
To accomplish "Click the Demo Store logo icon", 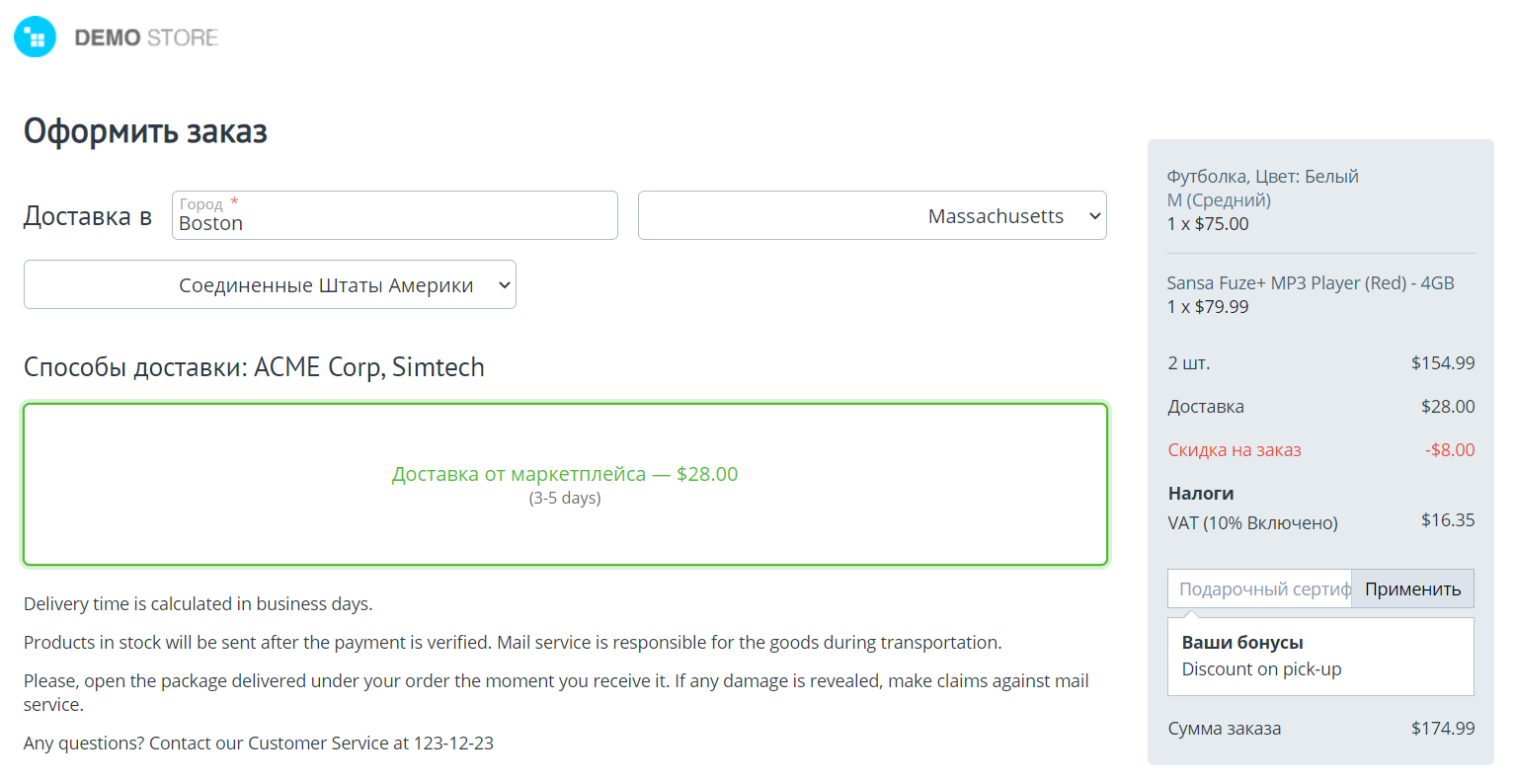I will [x=36, y=38].
